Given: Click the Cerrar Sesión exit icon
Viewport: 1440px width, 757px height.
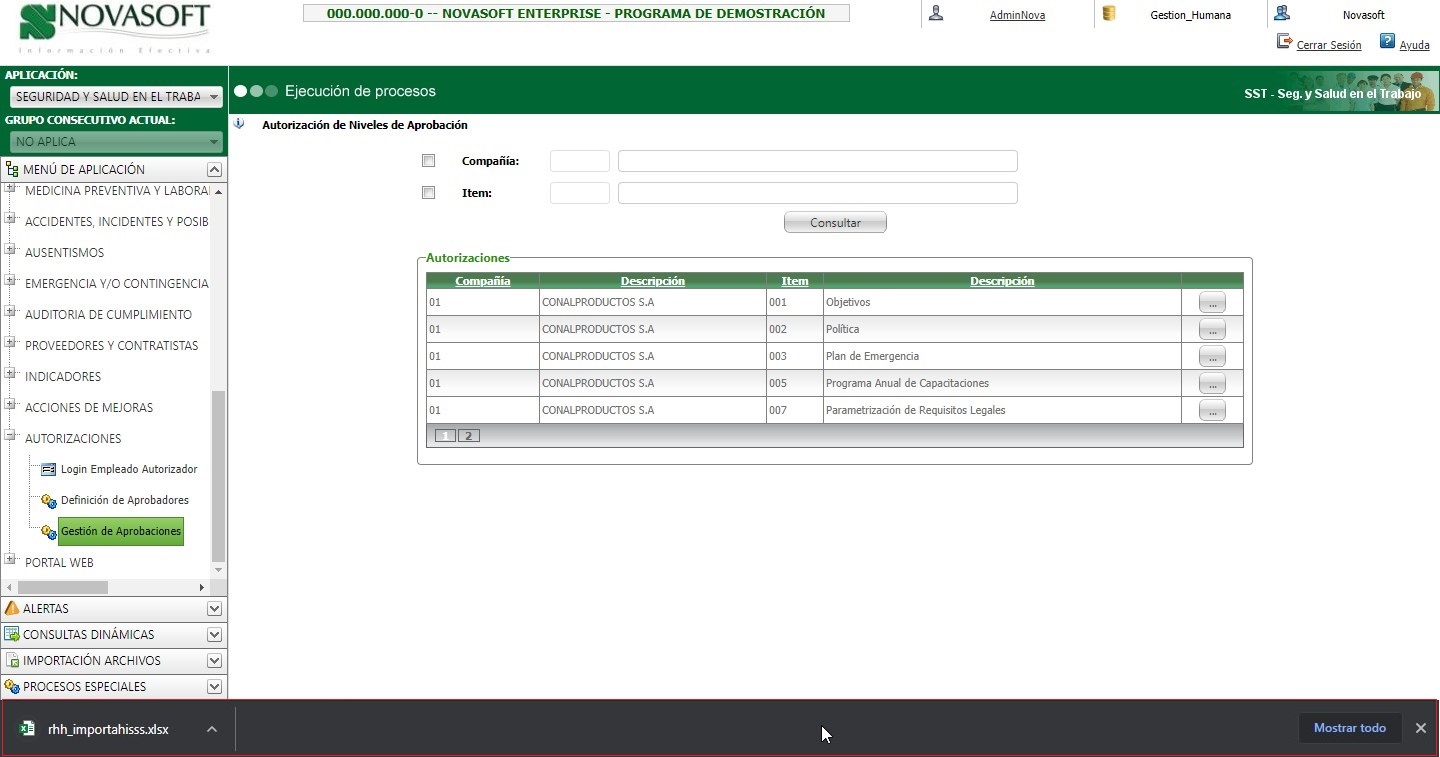Looking at the screenshot, I should tap(1284, 42).
